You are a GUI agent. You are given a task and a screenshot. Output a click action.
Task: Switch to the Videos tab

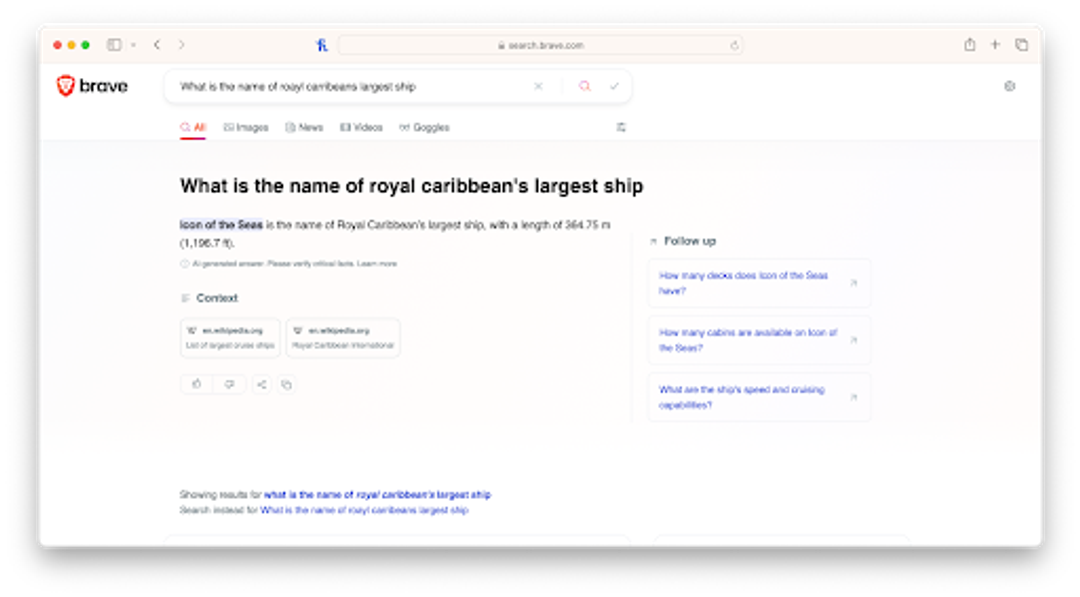pos(361,127)
